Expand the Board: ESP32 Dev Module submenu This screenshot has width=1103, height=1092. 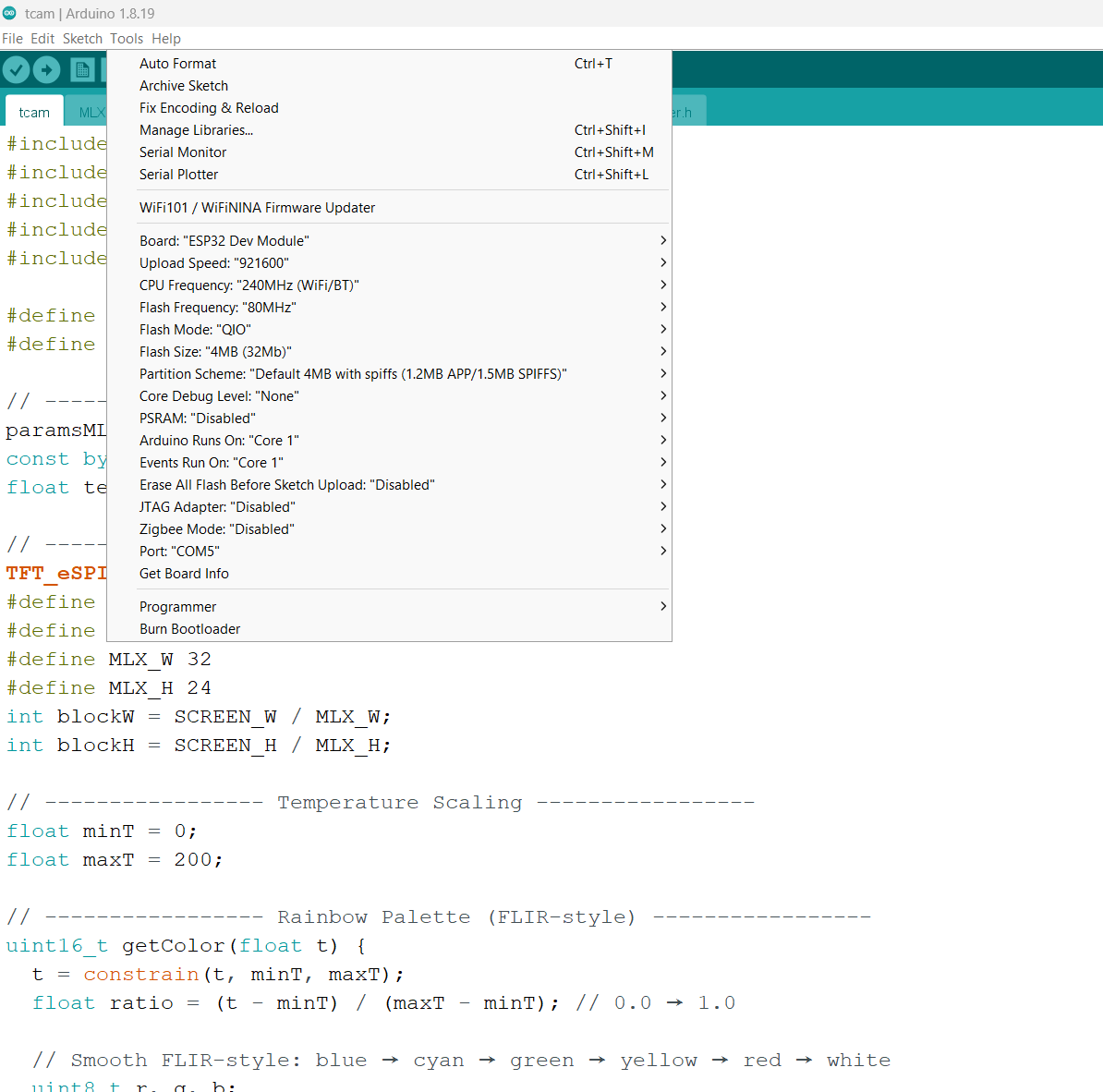click(x=389, y=240)
